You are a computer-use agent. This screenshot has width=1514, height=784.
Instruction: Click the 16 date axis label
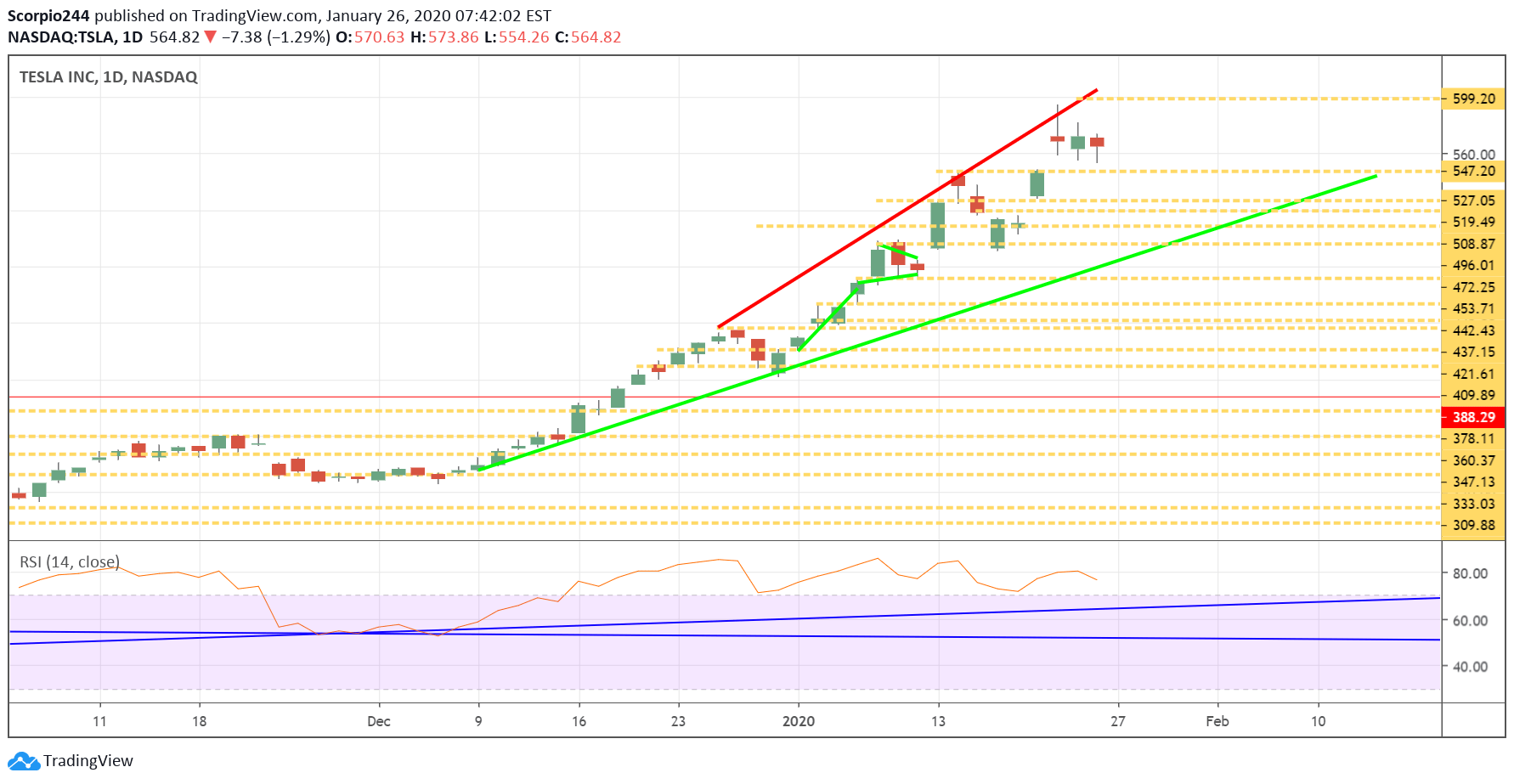[579, 721]
